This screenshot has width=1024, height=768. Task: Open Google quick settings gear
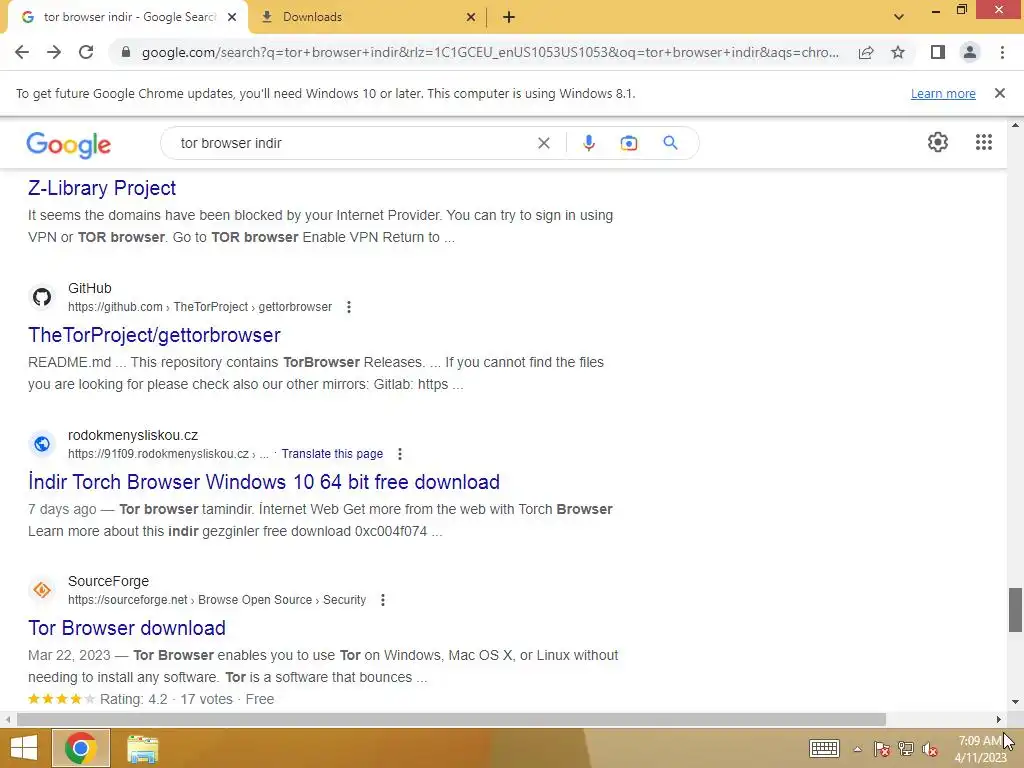(938, 142)
